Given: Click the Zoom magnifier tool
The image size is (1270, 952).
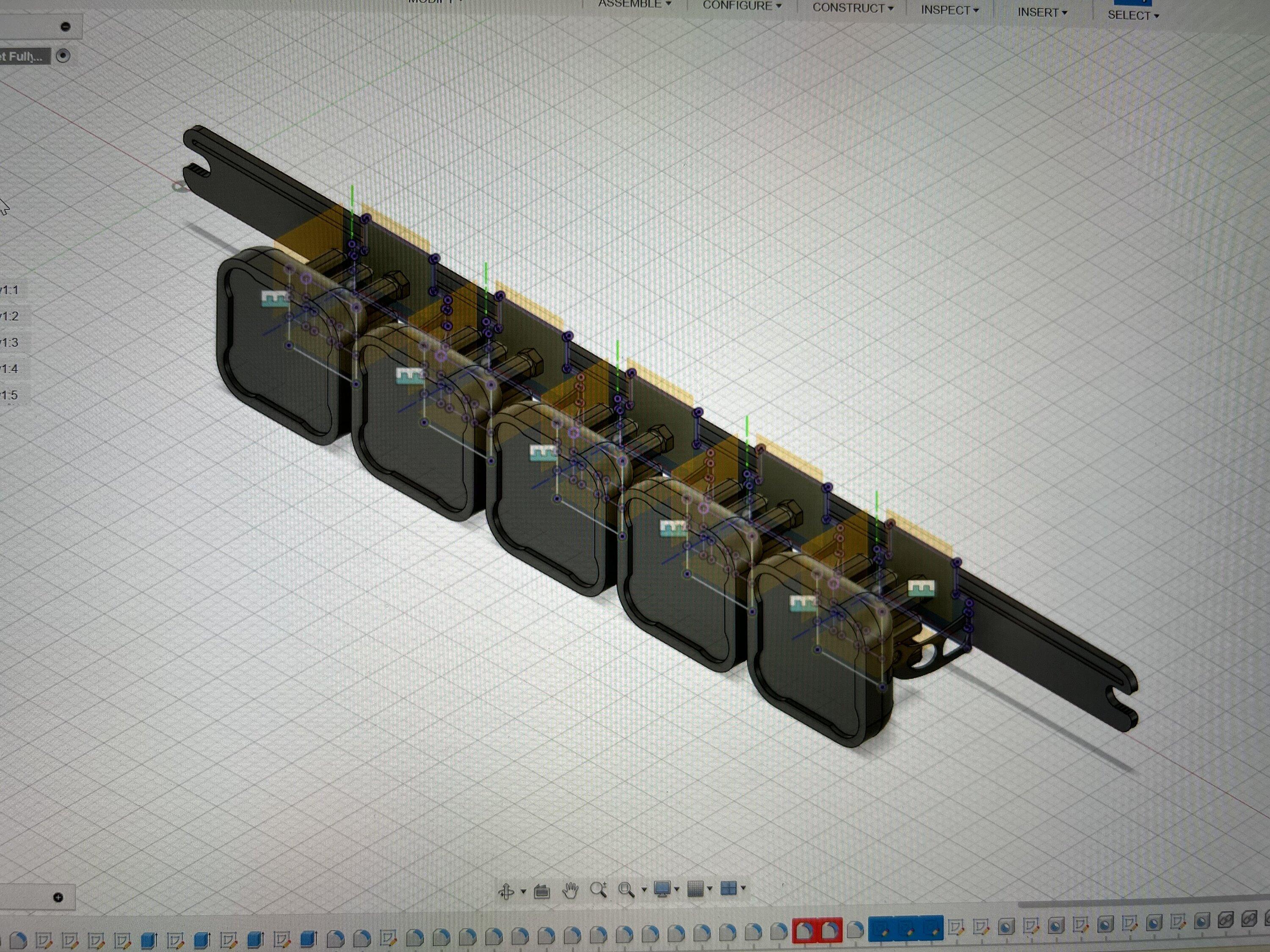Looking at the screenshot, I should tap(598, 890).
